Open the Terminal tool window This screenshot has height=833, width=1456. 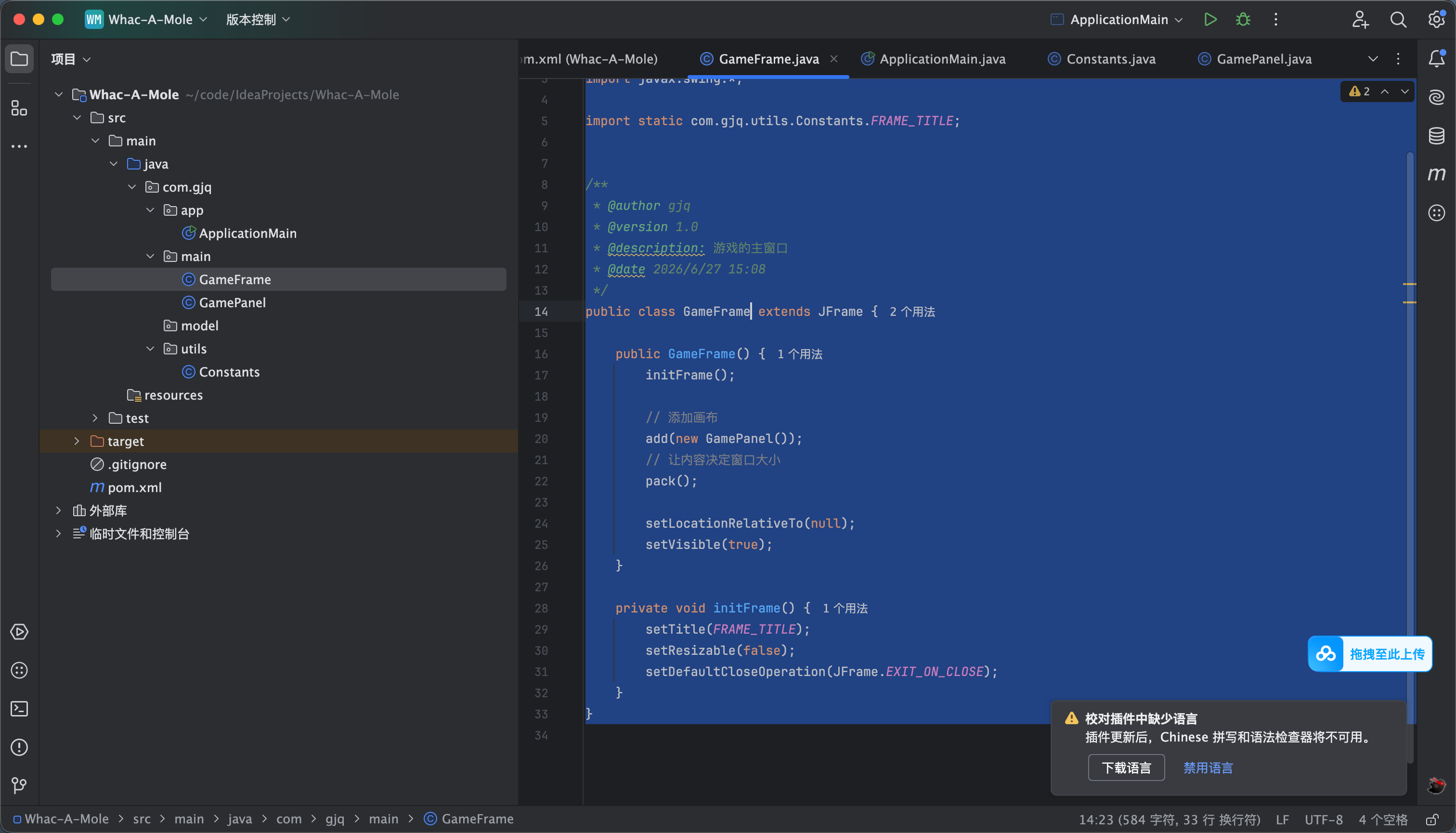click(19, 709)
